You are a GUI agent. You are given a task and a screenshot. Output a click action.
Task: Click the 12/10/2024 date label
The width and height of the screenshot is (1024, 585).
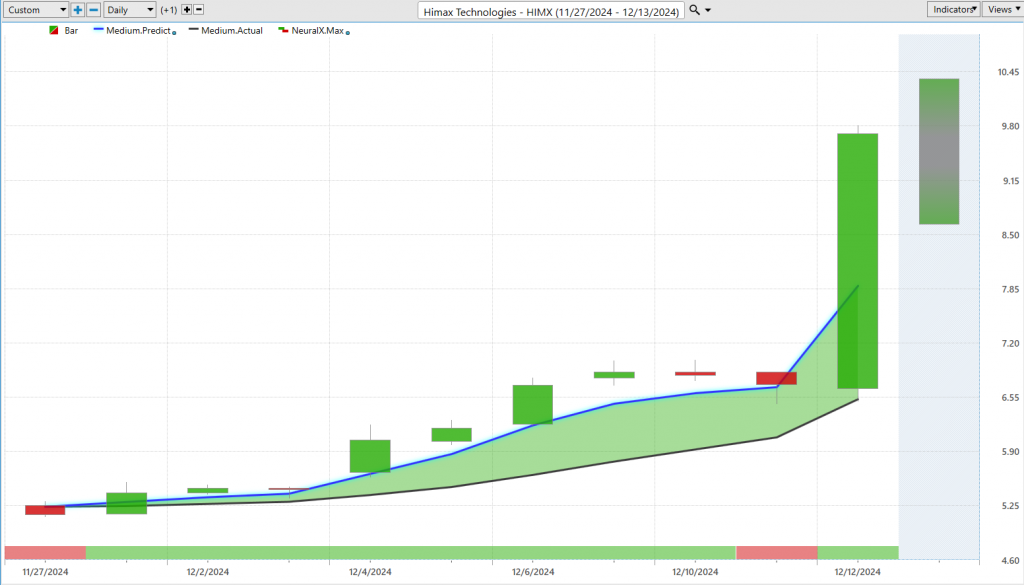tap(695, 572)
